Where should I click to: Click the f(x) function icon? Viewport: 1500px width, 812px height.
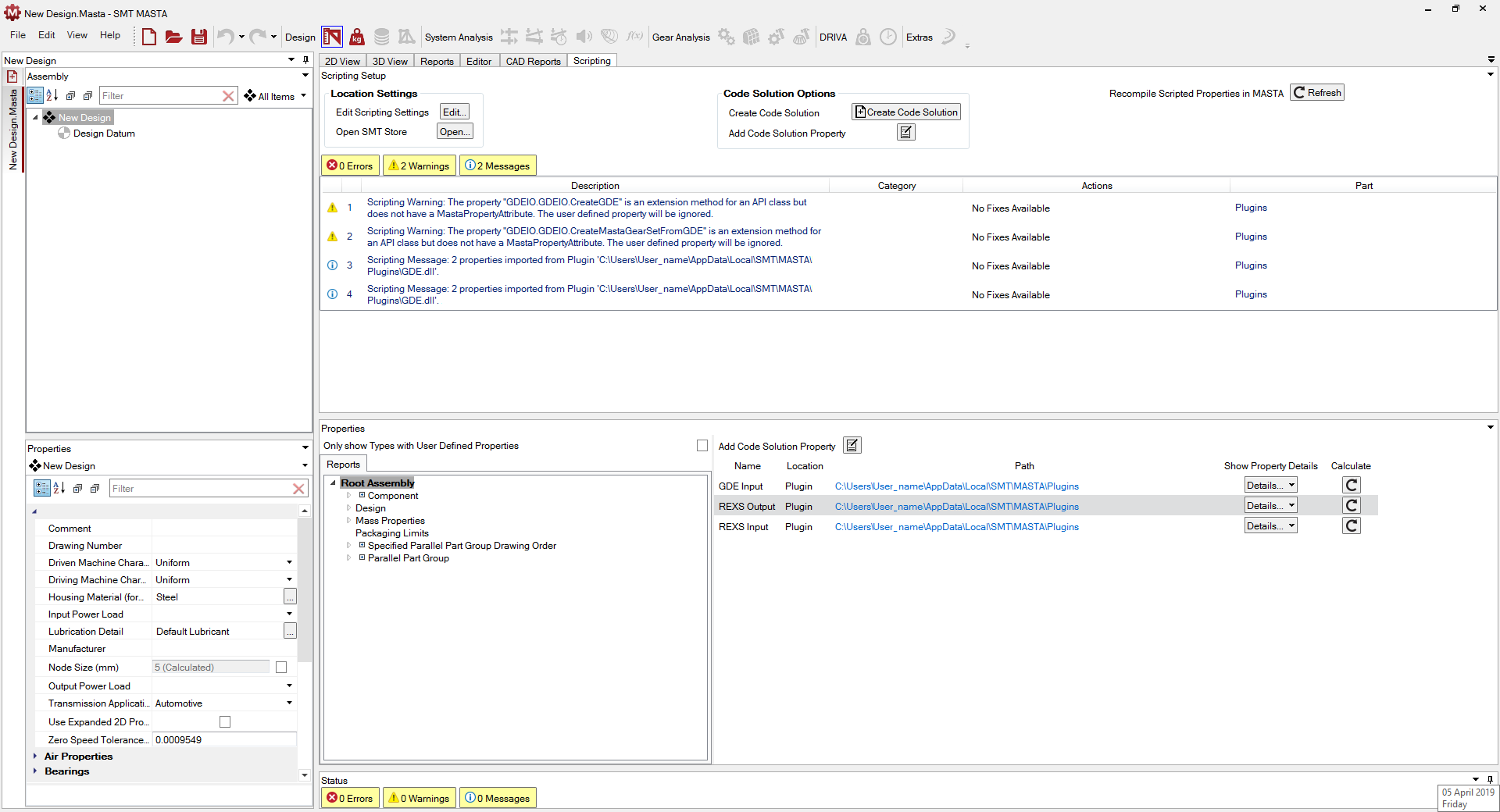pyautogui.click(x=634, y=37)
